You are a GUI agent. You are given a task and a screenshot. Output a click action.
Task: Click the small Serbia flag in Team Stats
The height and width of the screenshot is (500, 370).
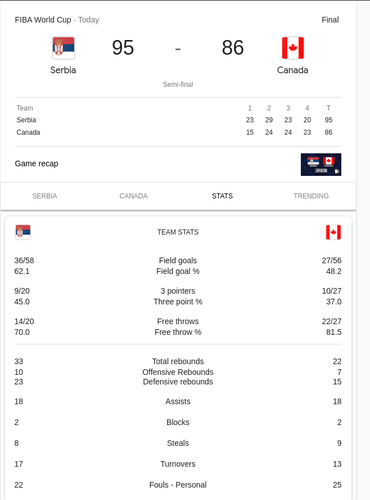pos(23,232)
